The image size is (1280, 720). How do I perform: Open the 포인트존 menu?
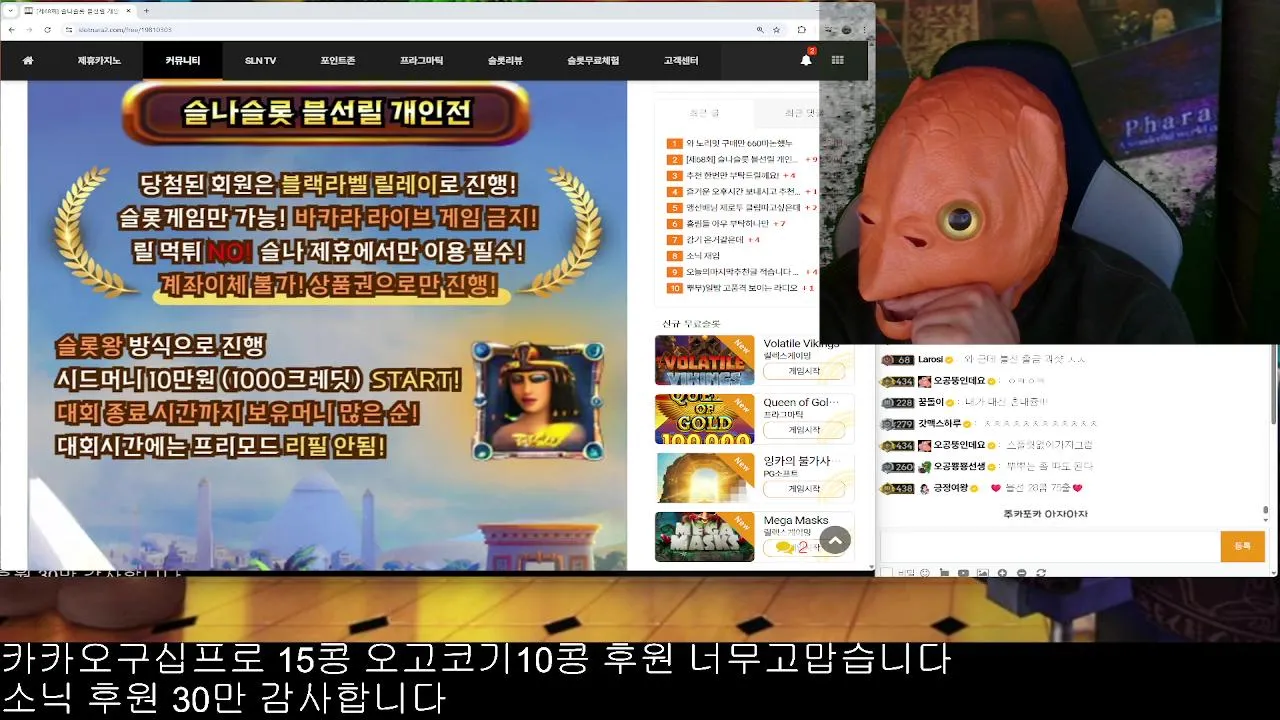pyautogui.click(x=338, y=61)
